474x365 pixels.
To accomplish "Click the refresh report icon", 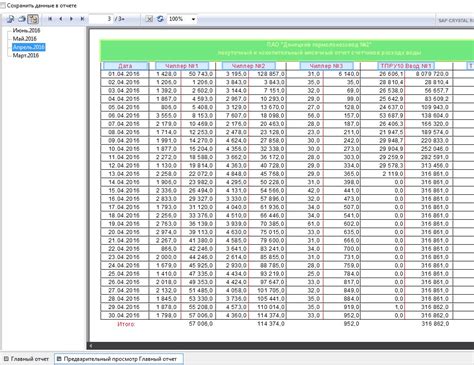I will (160, 19).
